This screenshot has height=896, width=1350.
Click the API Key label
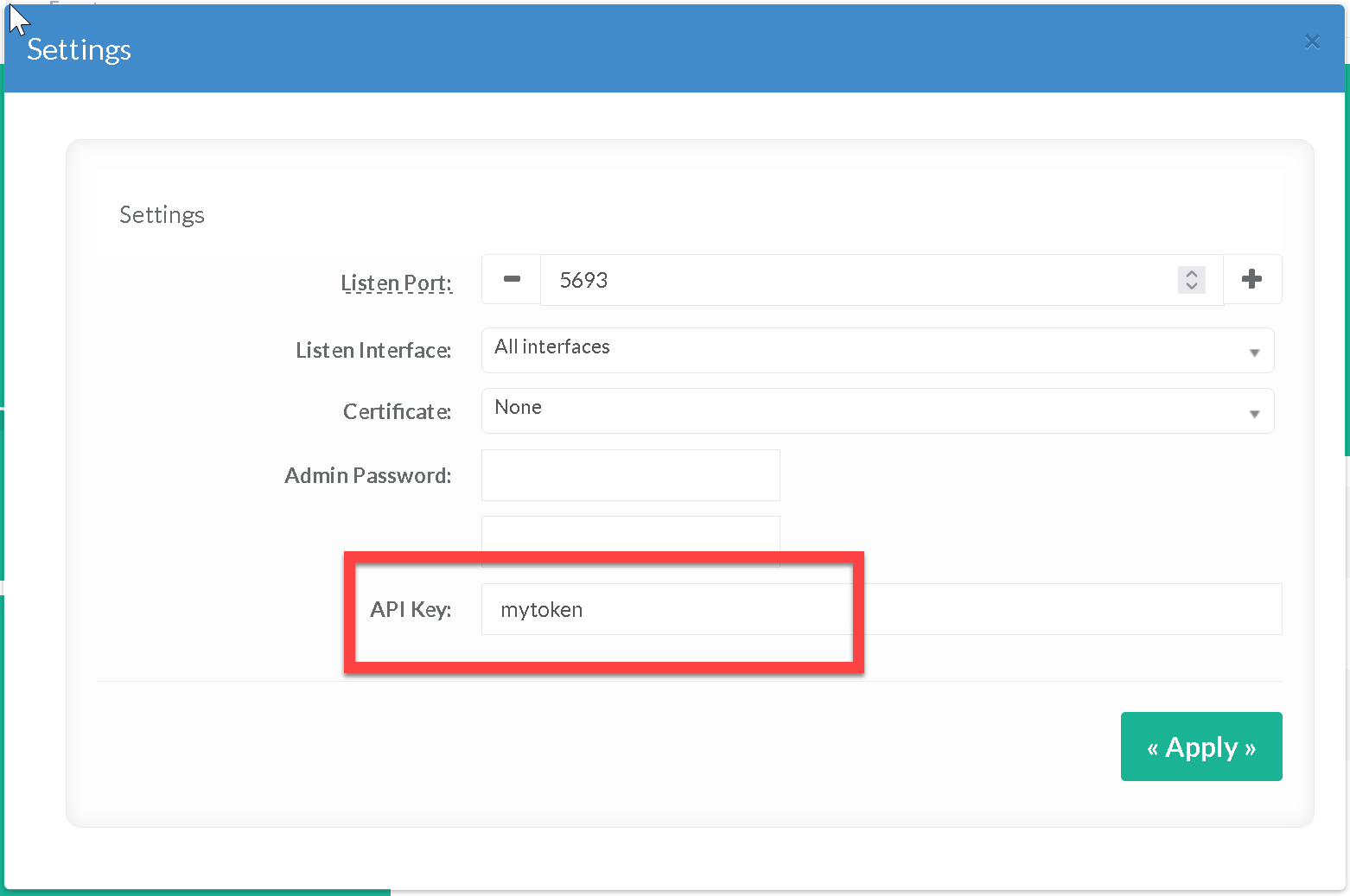coord(411,609)
